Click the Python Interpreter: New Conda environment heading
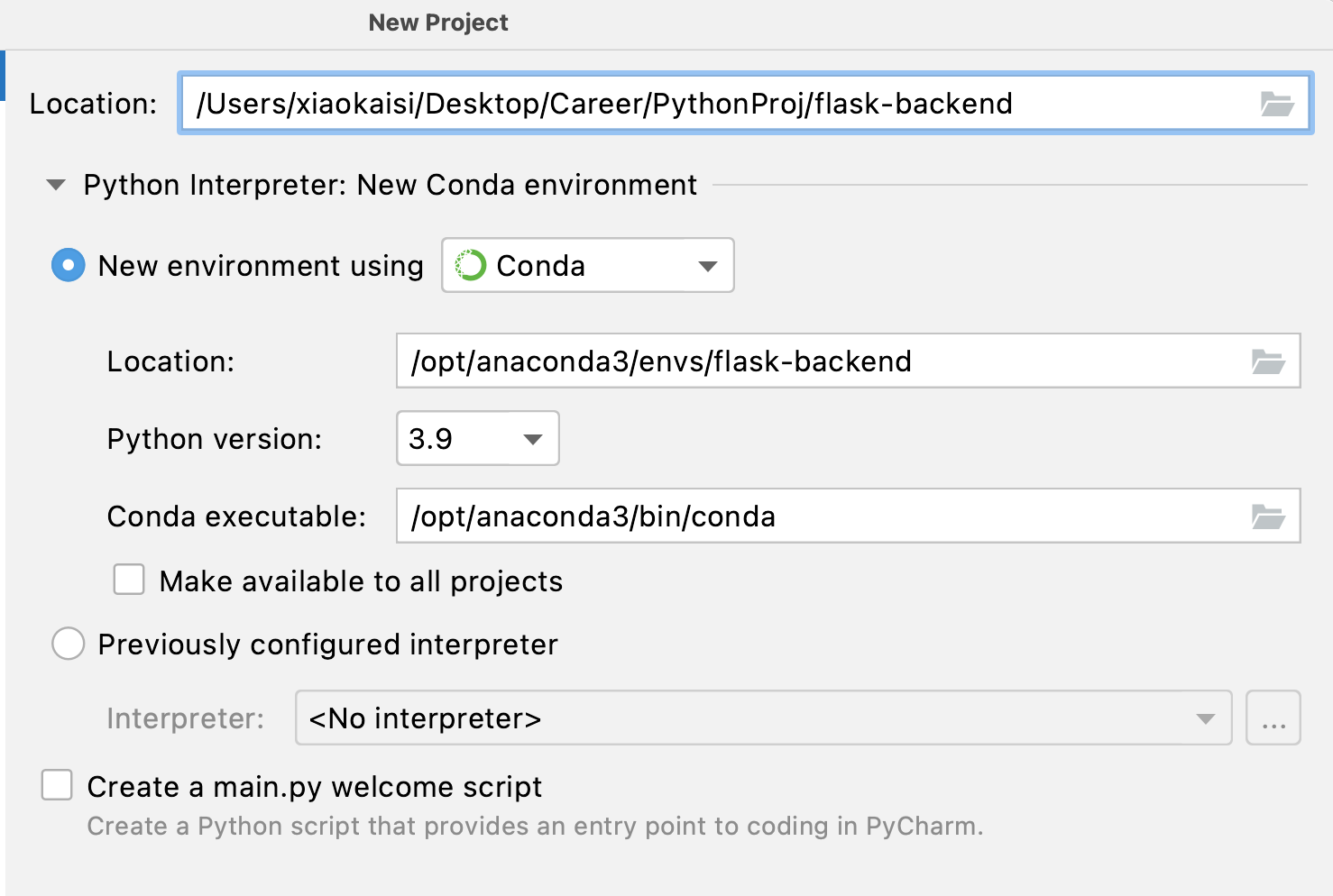Image resolution: width=1333 pixels, height=896 pixels. click(x=390, y=186)
